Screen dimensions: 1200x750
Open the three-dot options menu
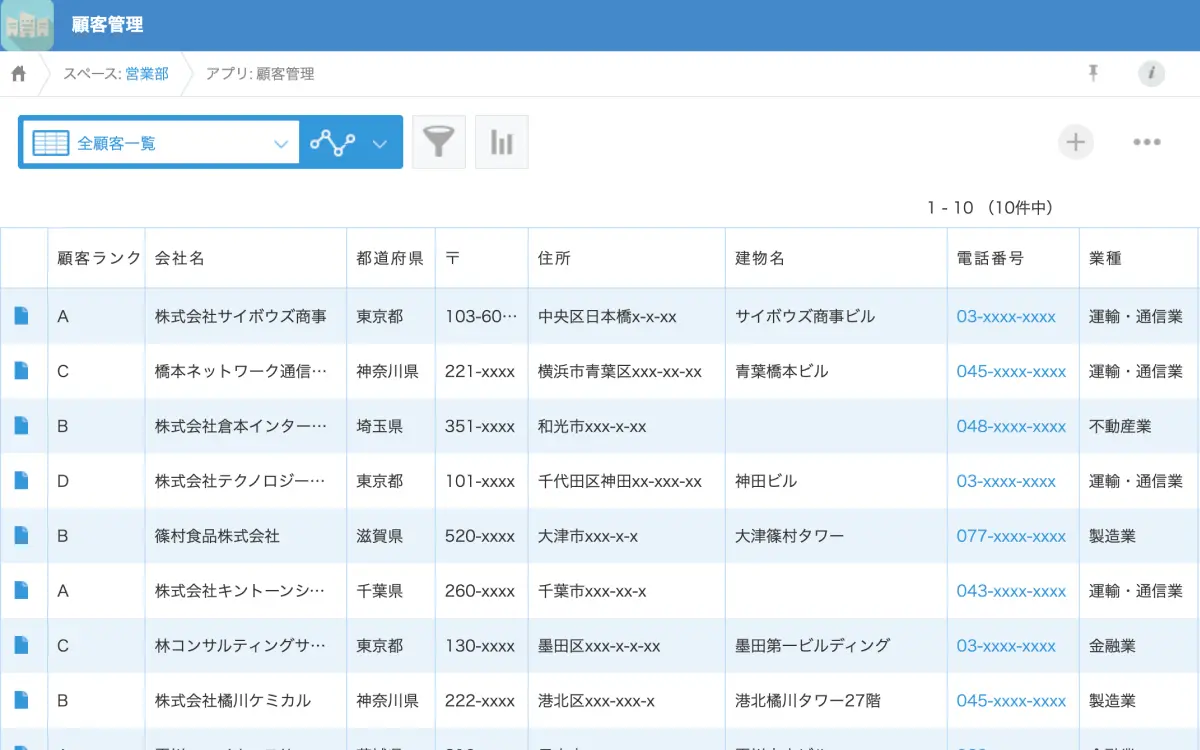pos(1147,142)
